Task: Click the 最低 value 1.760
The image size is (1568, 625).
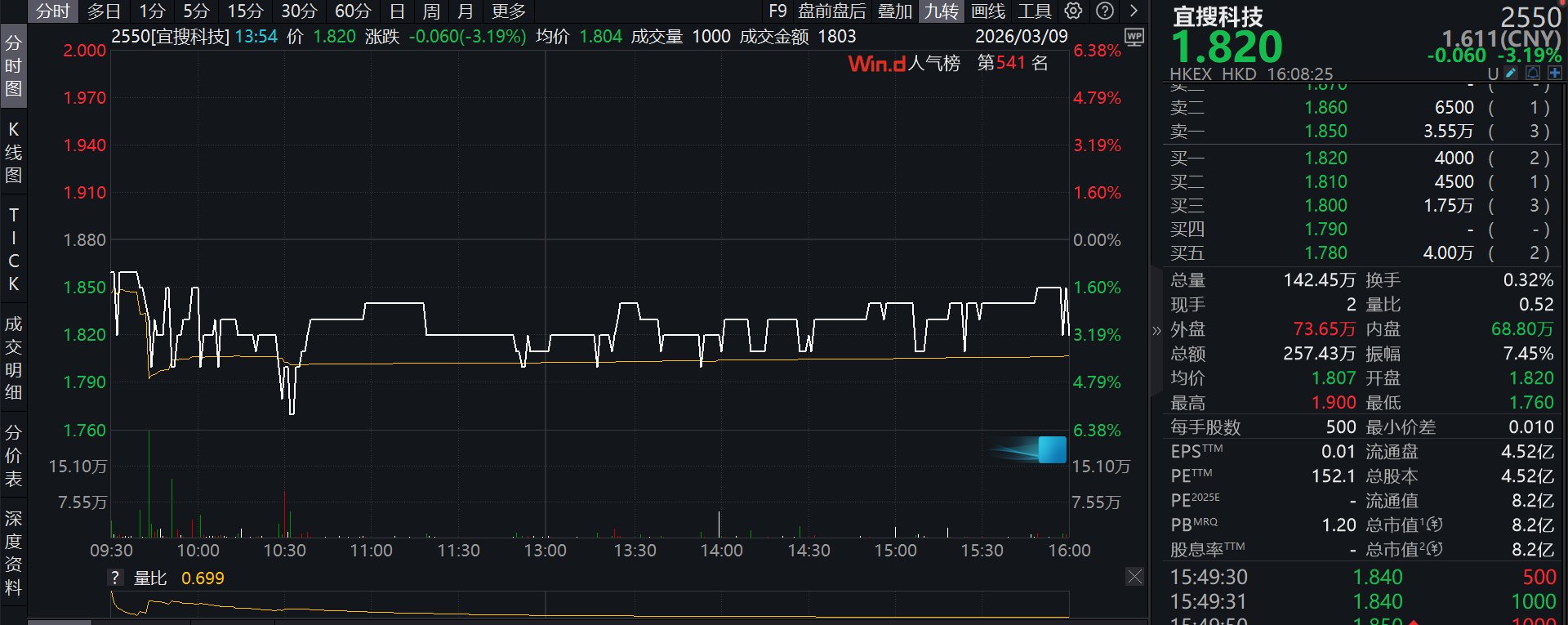Action: pos(1531,402)
